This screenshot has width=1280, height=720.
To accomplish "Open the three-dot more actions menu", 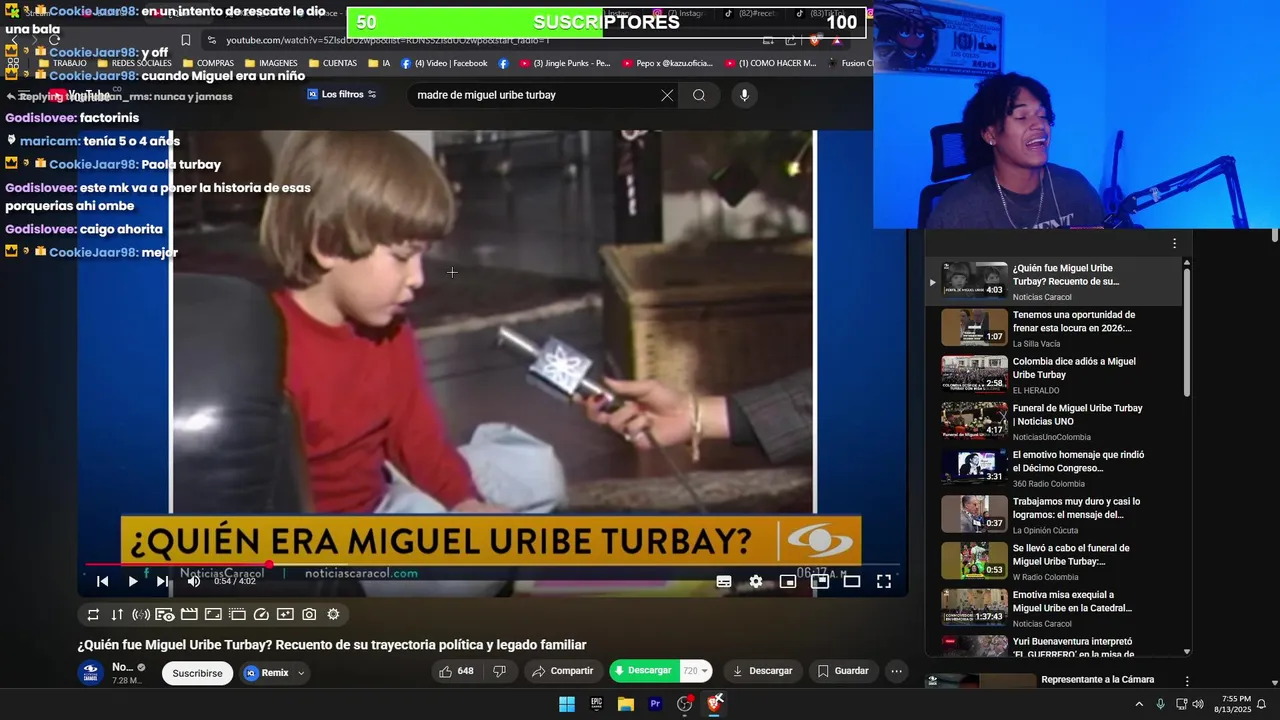I will 897,671.
